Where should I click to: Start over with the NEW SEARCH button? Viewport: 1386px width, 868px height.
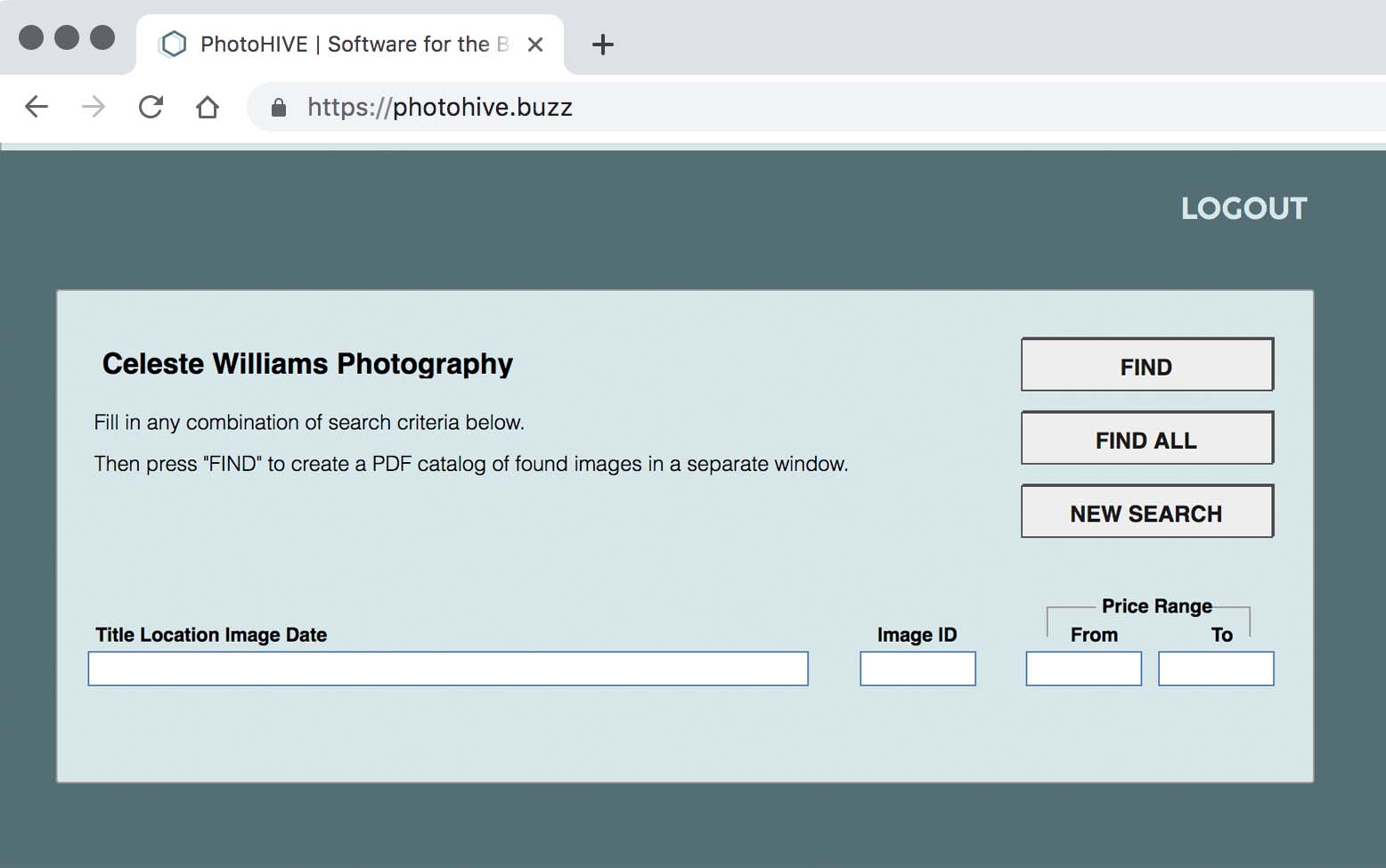pyautogui.click(x=1146, y=512)
